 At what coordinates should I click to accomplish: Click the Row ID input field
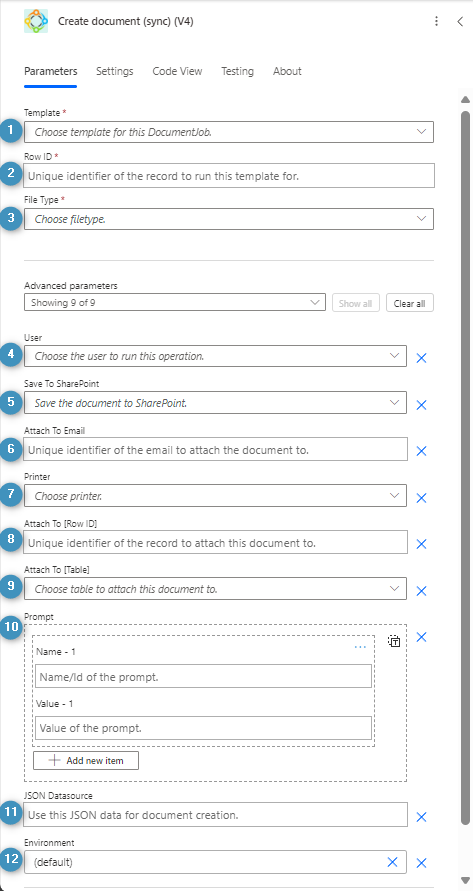click(x=229, y=176)
